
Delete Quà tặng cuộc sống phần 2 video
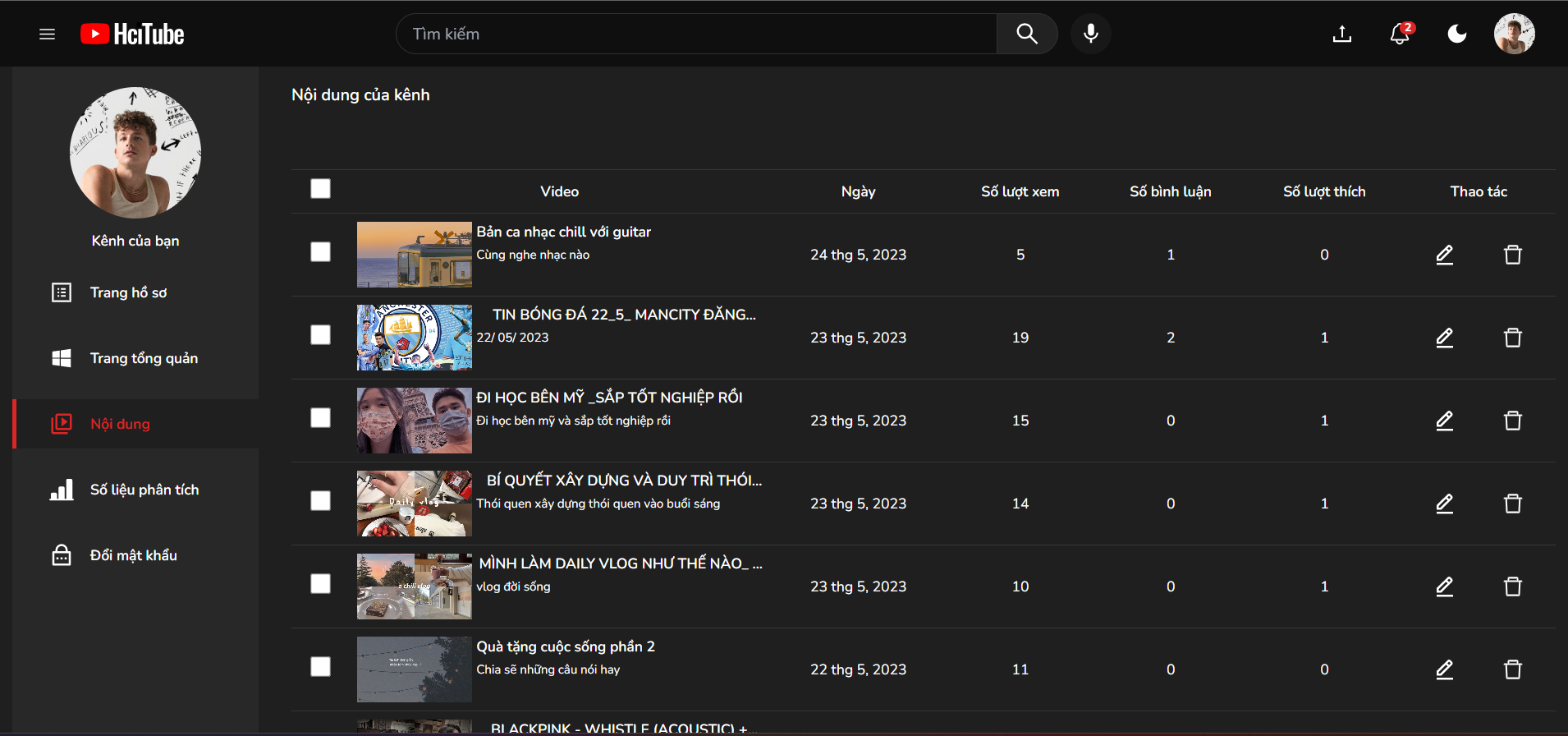1513,669
